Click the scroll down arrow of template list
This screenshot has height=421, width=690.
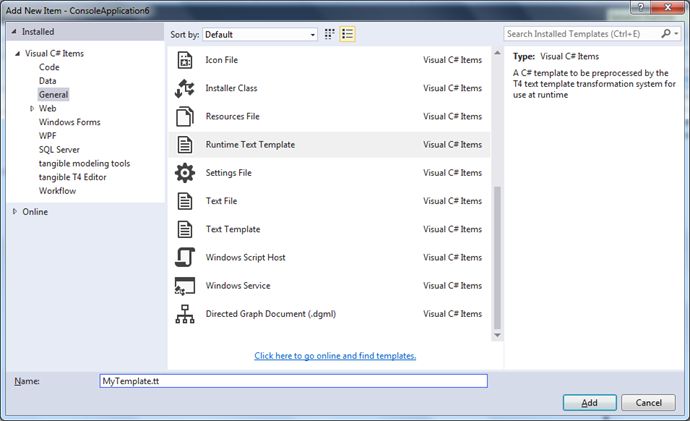point(497,335)
